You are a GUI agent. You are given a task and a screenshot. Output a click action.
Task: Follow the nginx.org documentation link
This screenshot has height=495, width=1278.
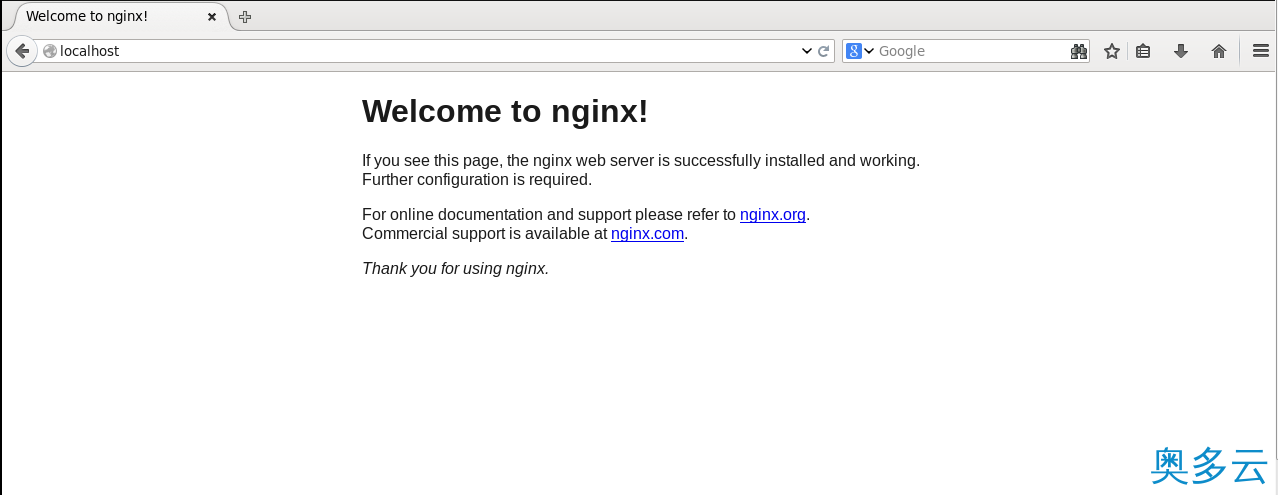tap(772, 214)
